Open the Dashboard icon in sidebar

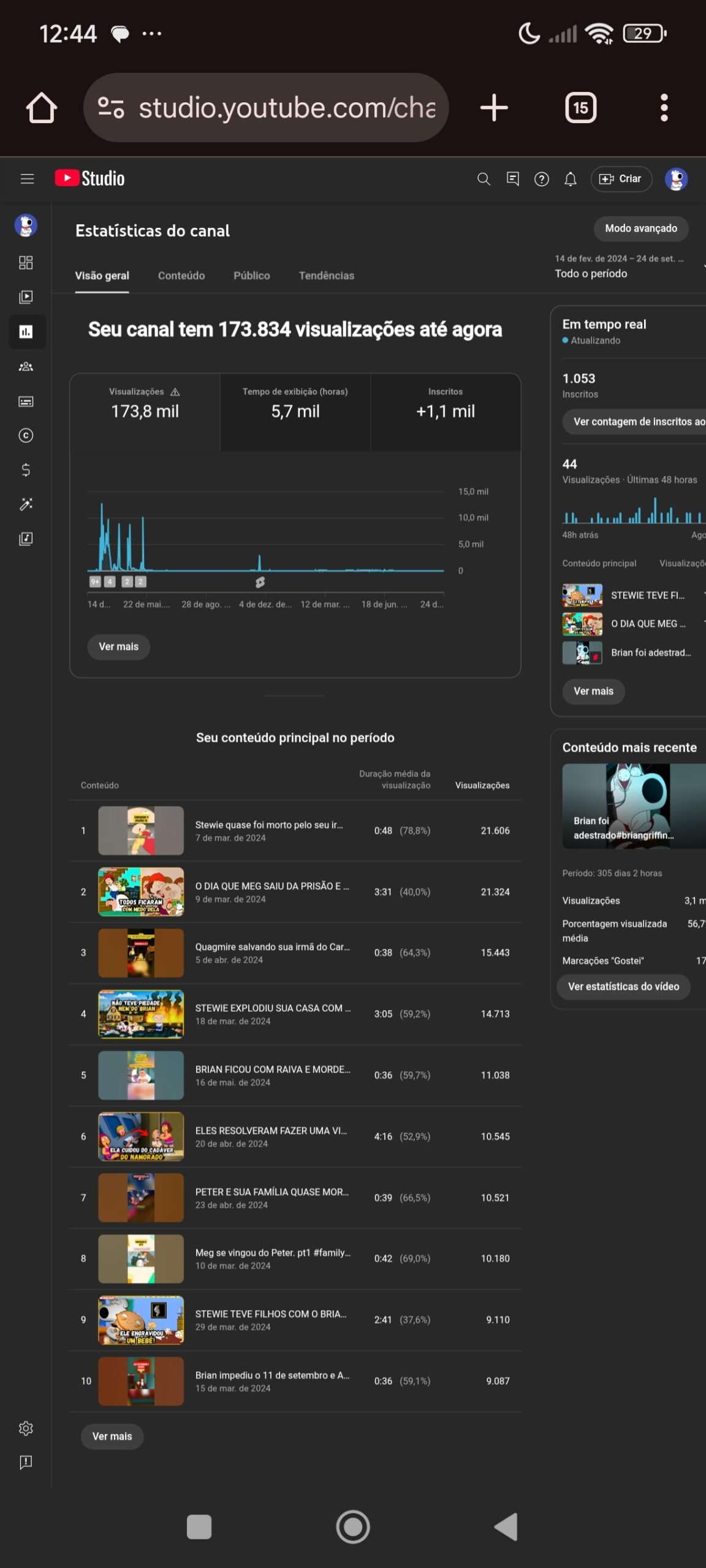[26, 263]
